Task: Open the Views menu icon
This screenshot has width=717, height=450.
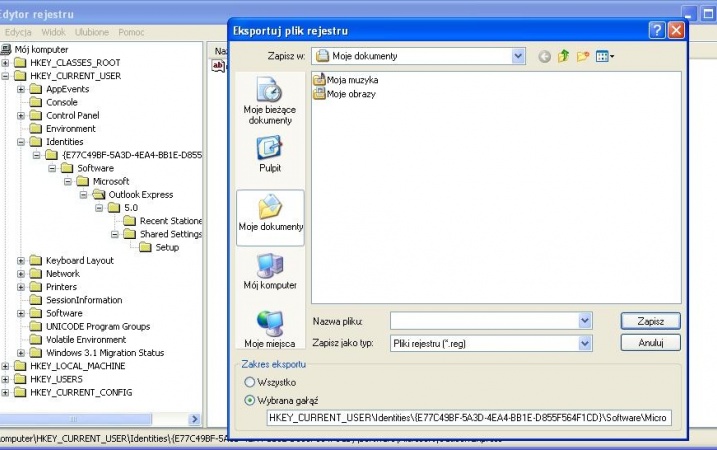Action: point(605,56)
